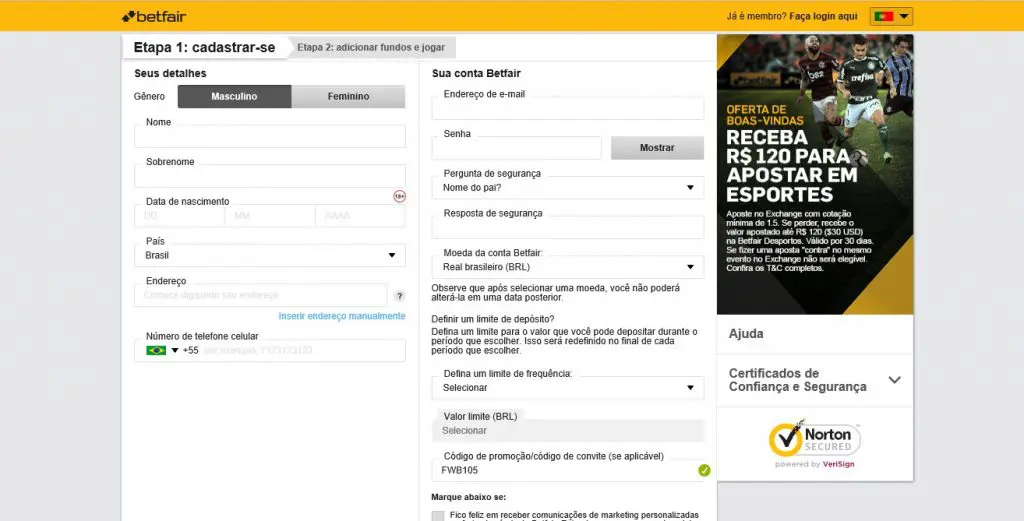Focus the Endereço de e-mail field

tap(568, 108)
